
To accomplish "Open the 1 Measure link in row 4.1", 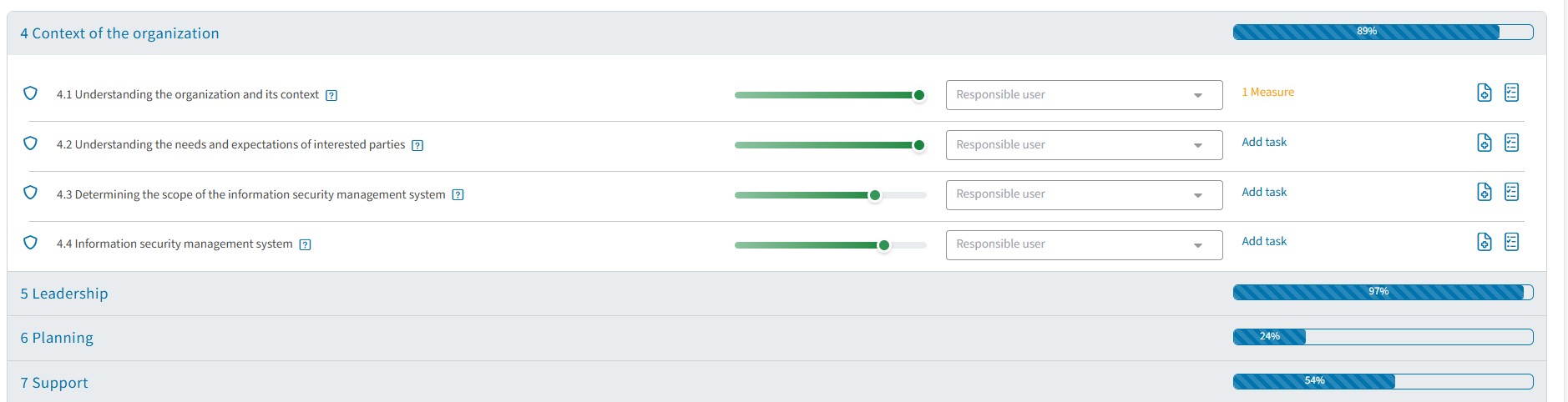I will click(x=1267, y=93).
